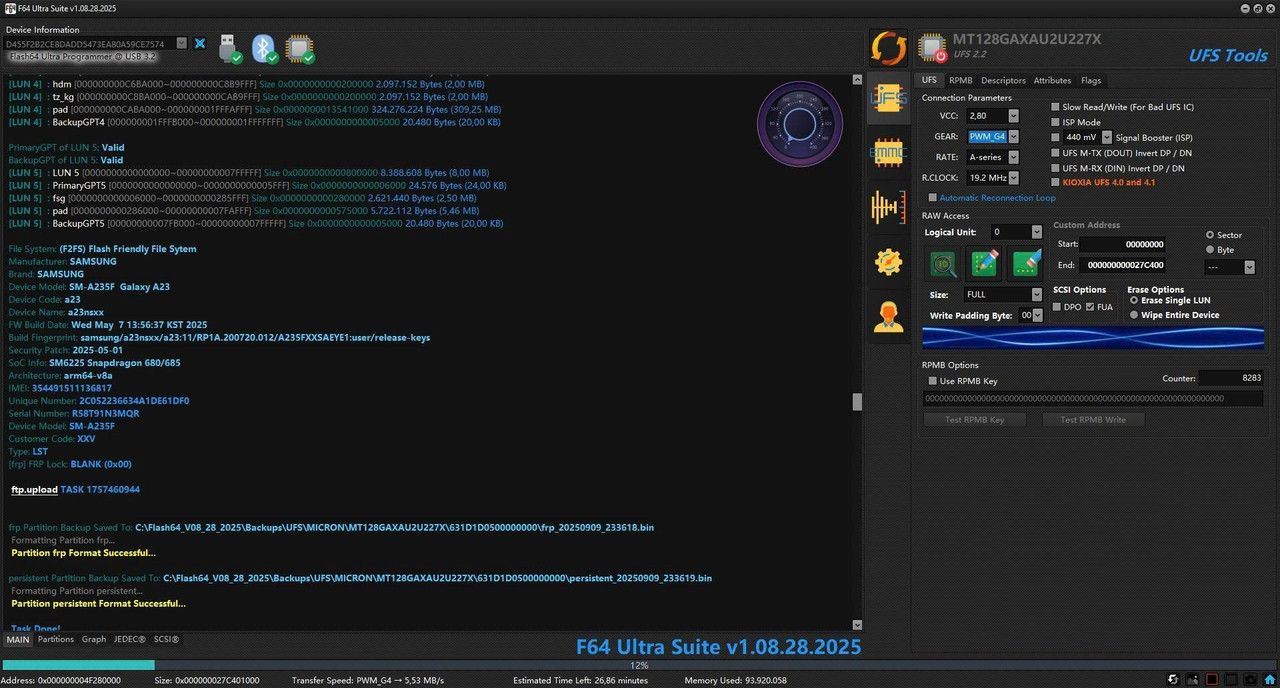Open the user account sidebar icon

point(888,316)
